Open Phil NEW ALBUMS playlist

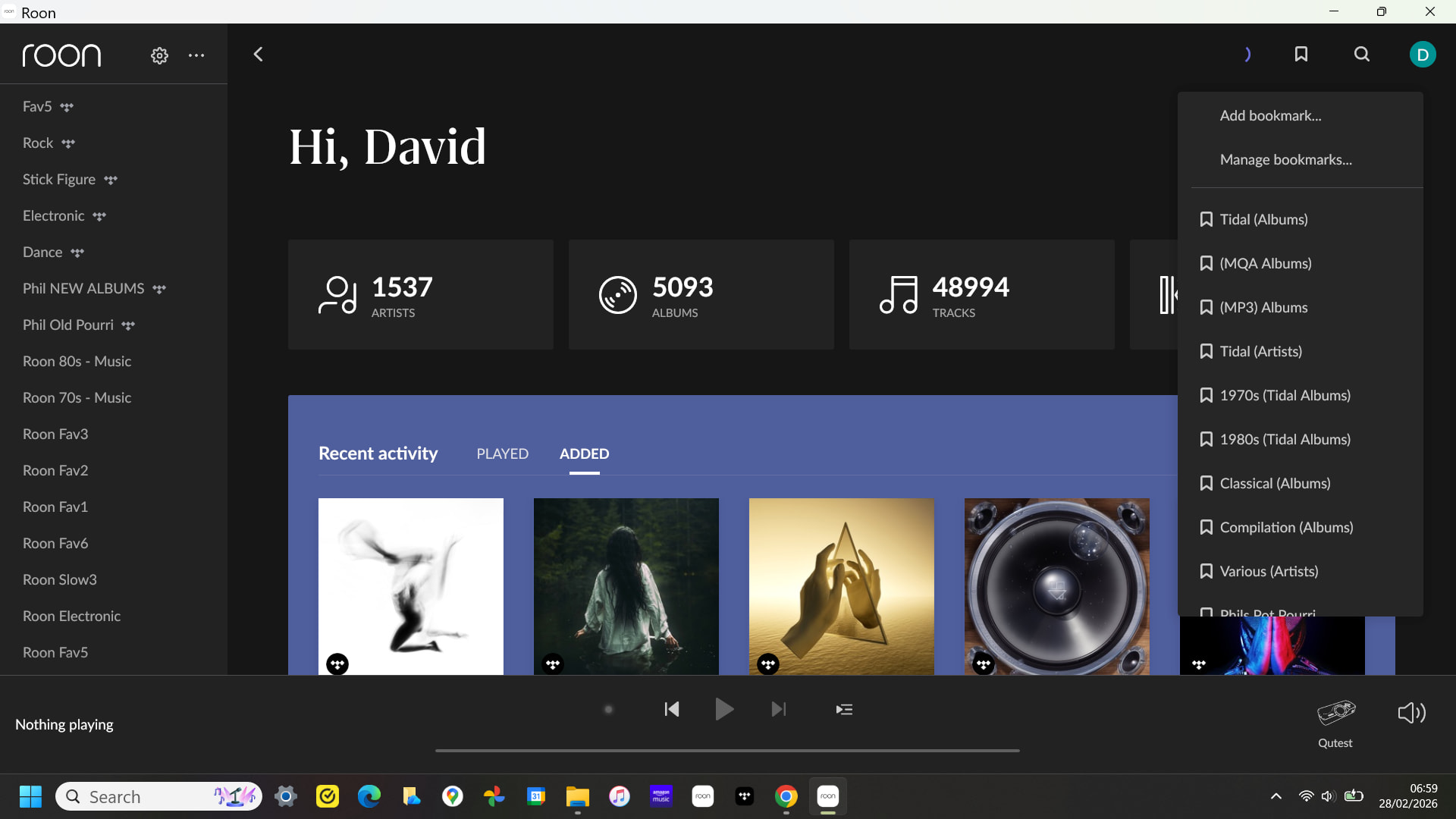click(x=83, y=289)
